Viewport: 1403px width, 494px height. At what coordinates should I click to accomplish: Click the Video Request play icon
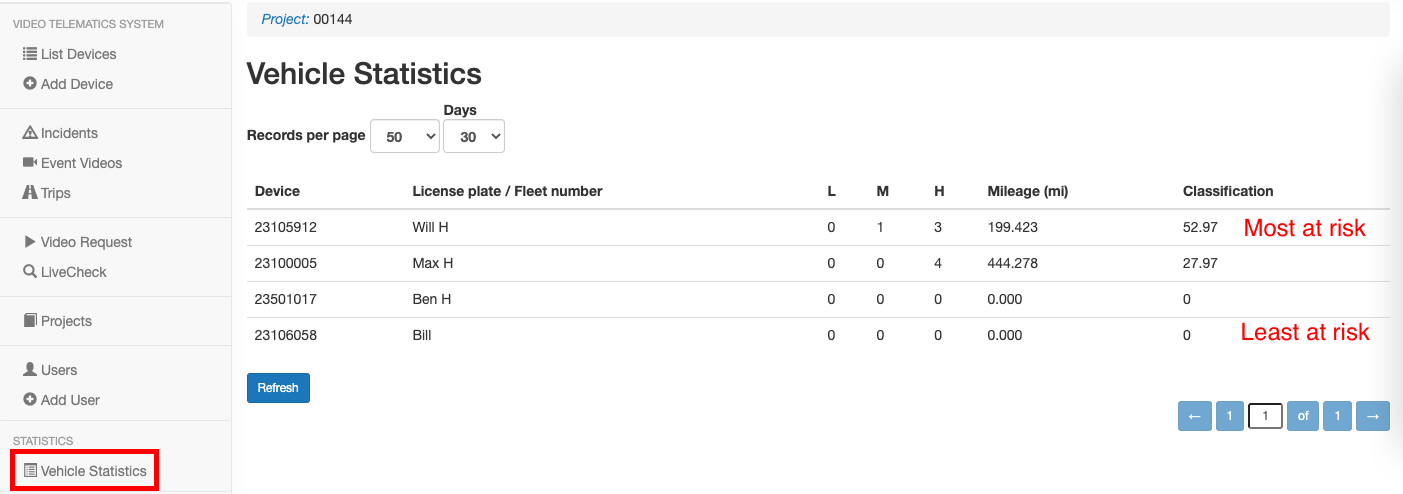30,242
